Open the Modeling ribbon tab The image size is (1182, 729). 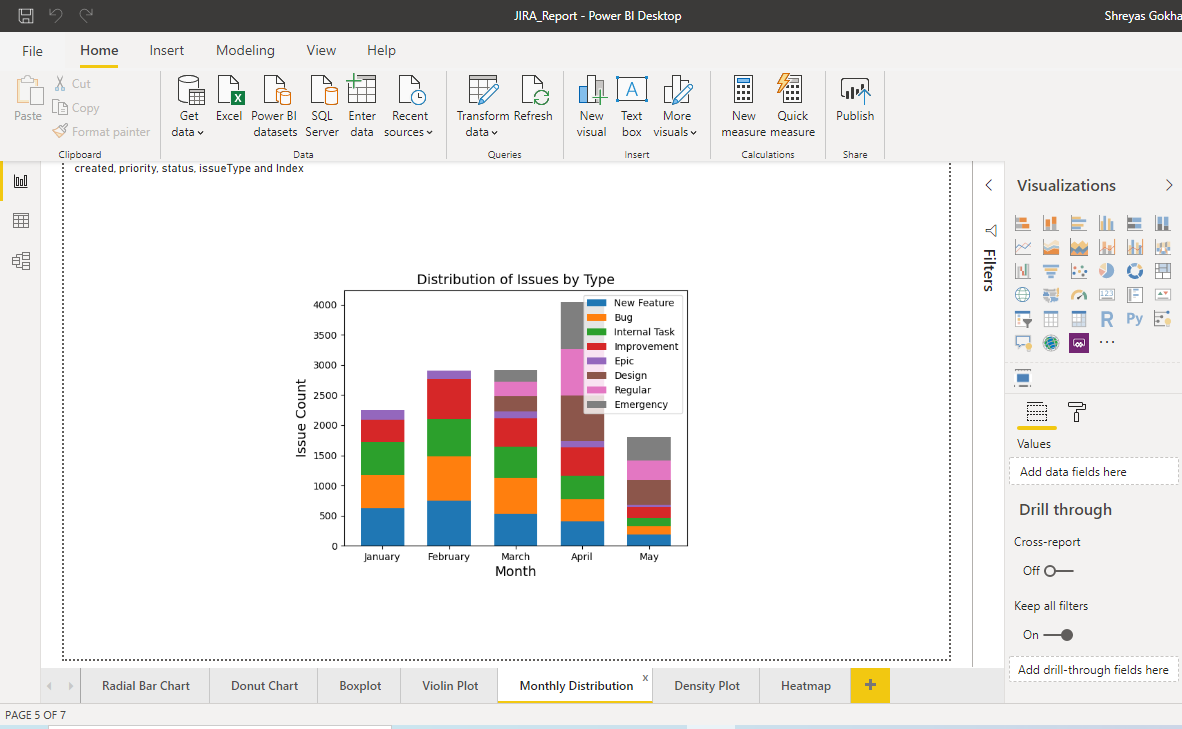245,50
